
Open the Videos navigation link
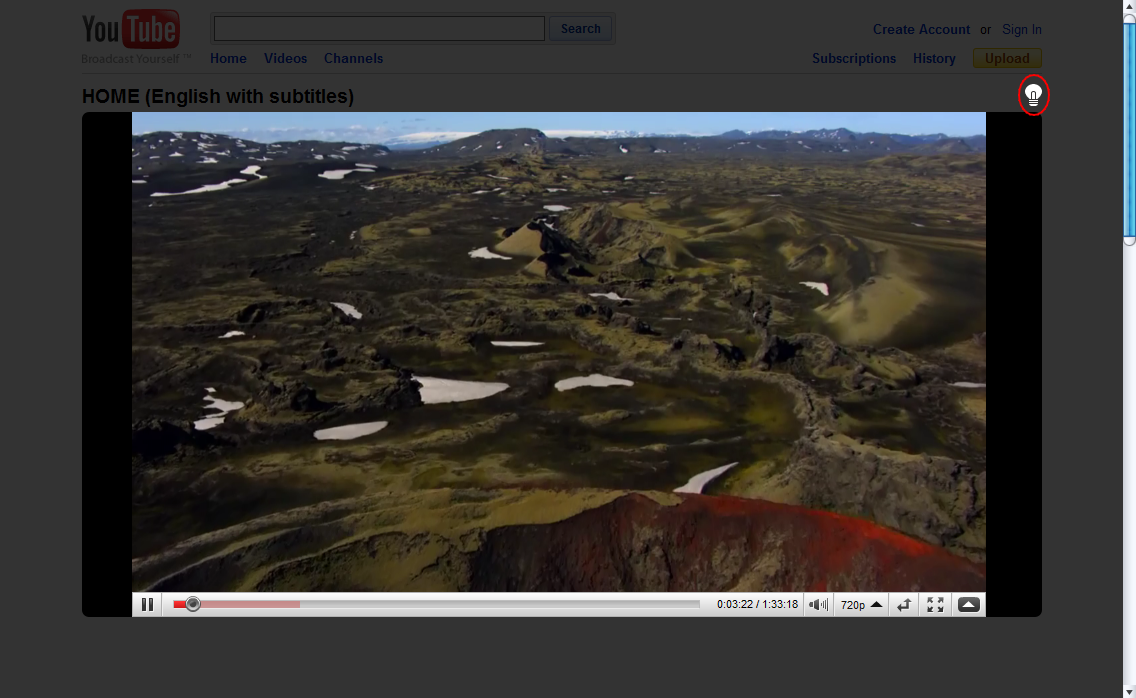click(285, 59)
